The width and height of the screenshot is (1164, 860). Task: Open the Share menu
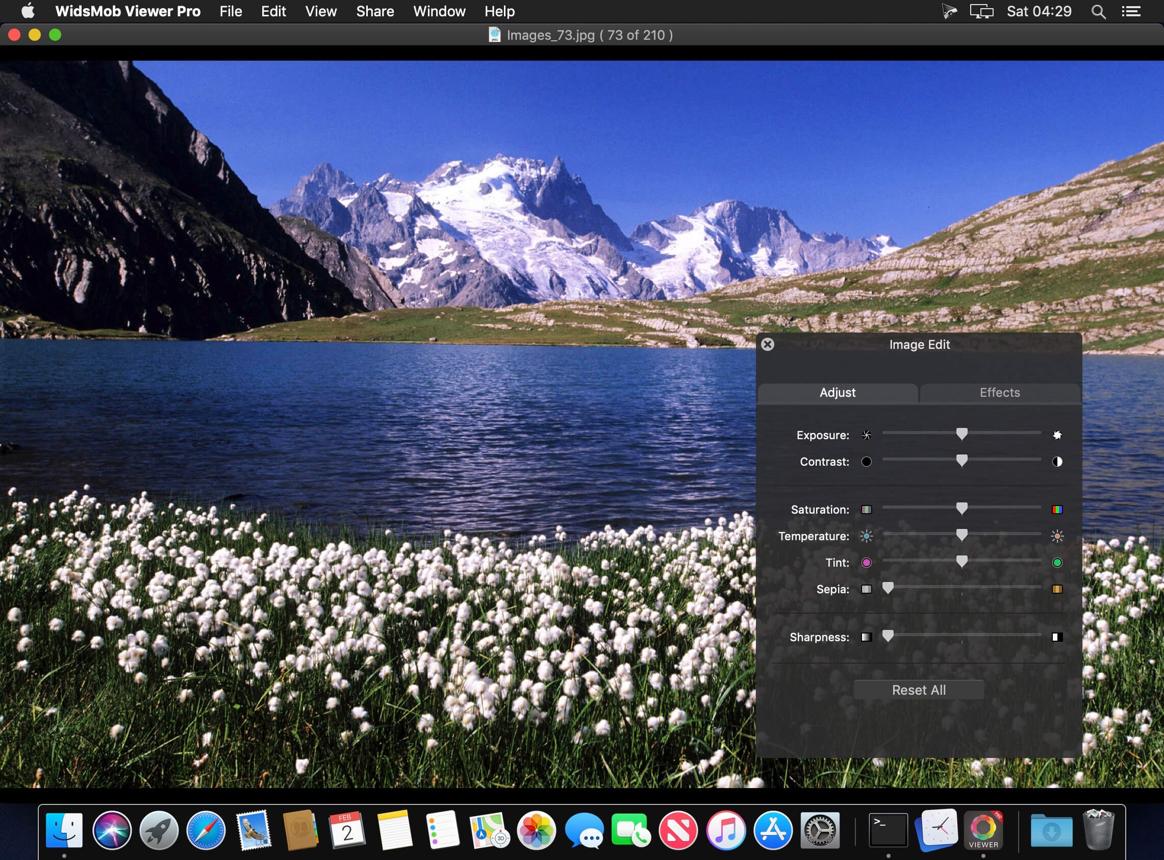pyautogui.click(x=375, y=11)
